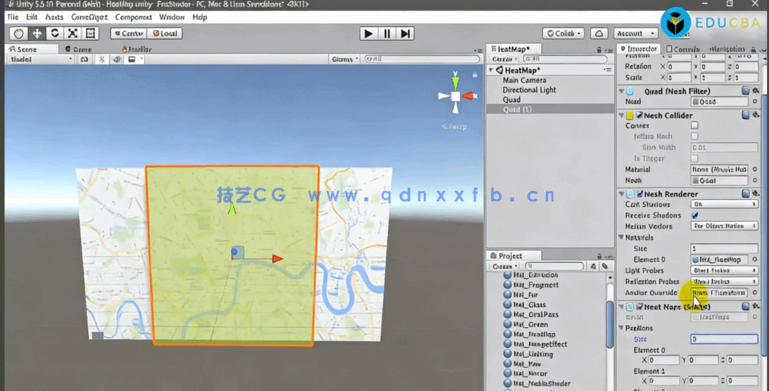Enable the Convex checkbox
The height and width of the screenshot is (391, 769).
click(694, 126)
